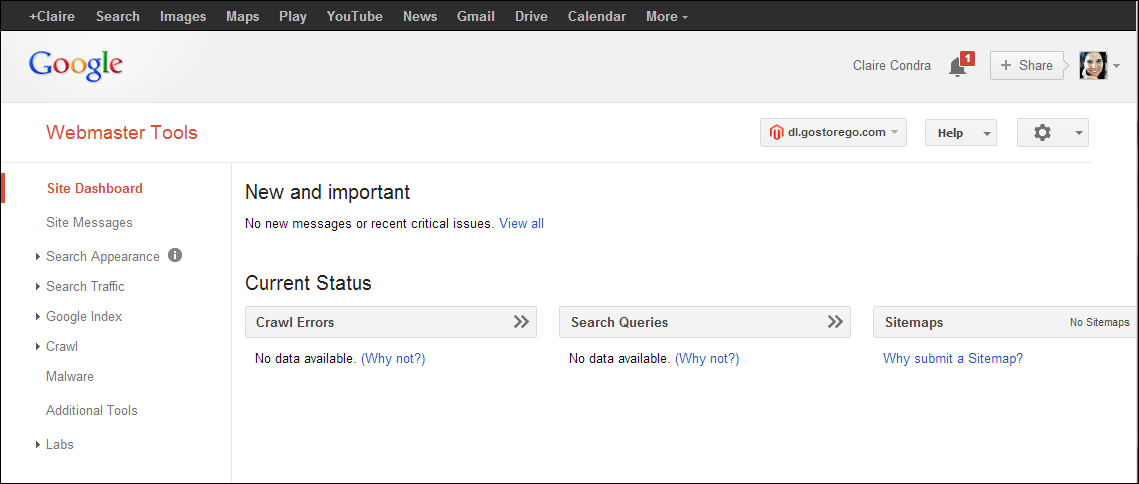Open the Sitemaps panel header
Screen dimensions: 1139x484
coord(1006,322)
